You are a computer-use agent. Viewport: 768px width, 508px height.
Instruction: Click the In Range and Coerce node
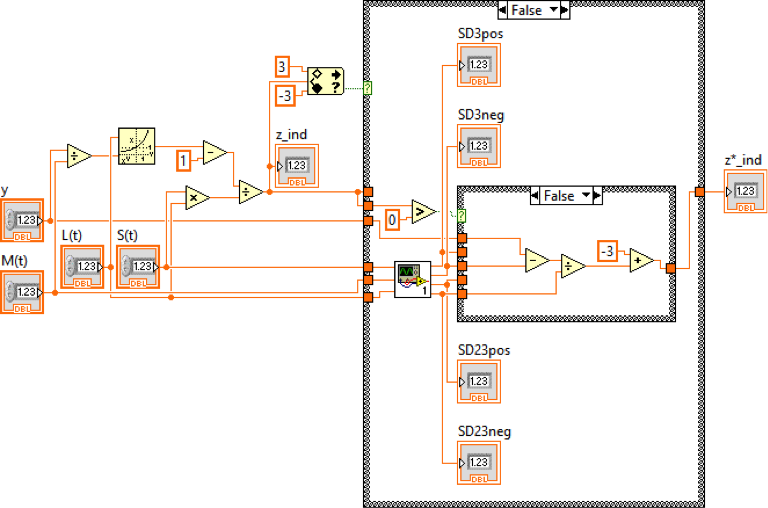(326, 80)
